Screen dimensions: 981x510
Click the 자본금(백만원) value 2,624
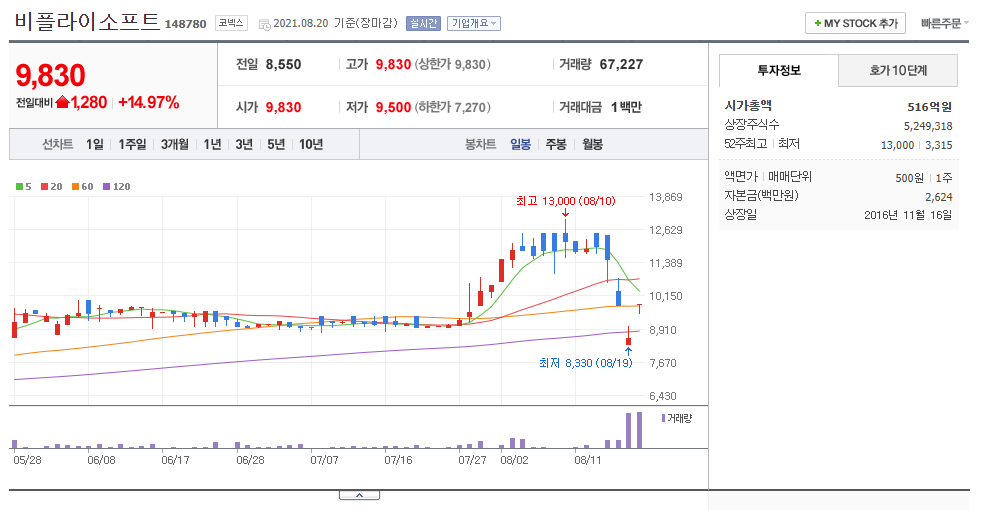(938, 197)
